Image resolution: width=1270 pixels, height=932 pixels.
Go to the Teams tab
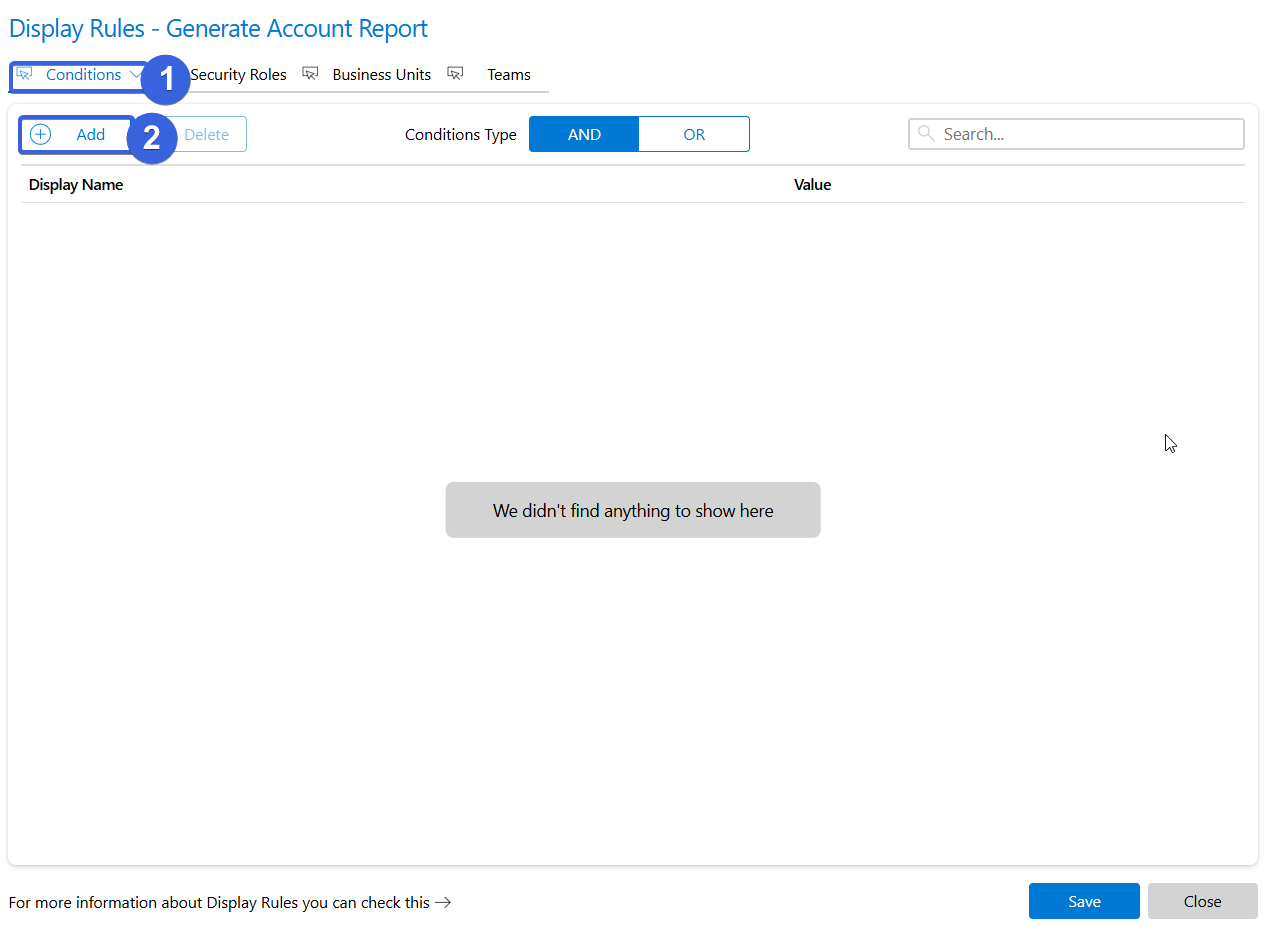tap(509, 75)
